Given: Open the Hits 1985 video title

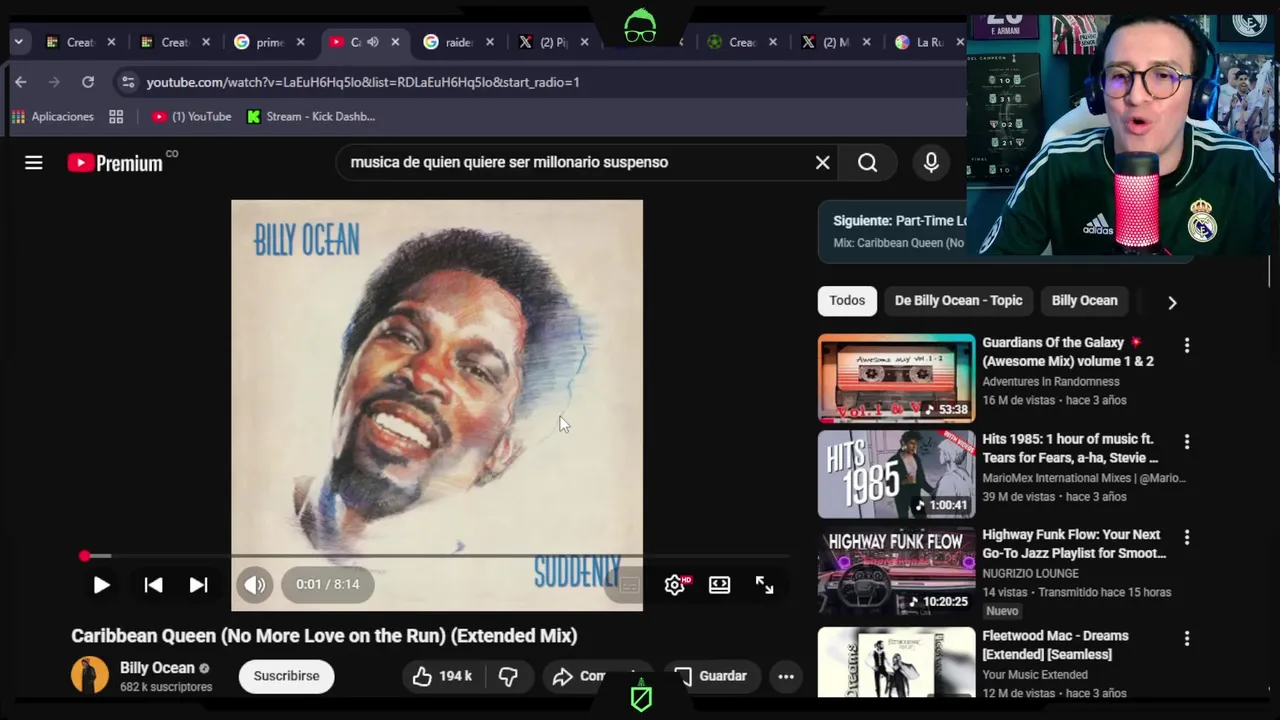Looking at the screenshot, I should coord(1070,448).
